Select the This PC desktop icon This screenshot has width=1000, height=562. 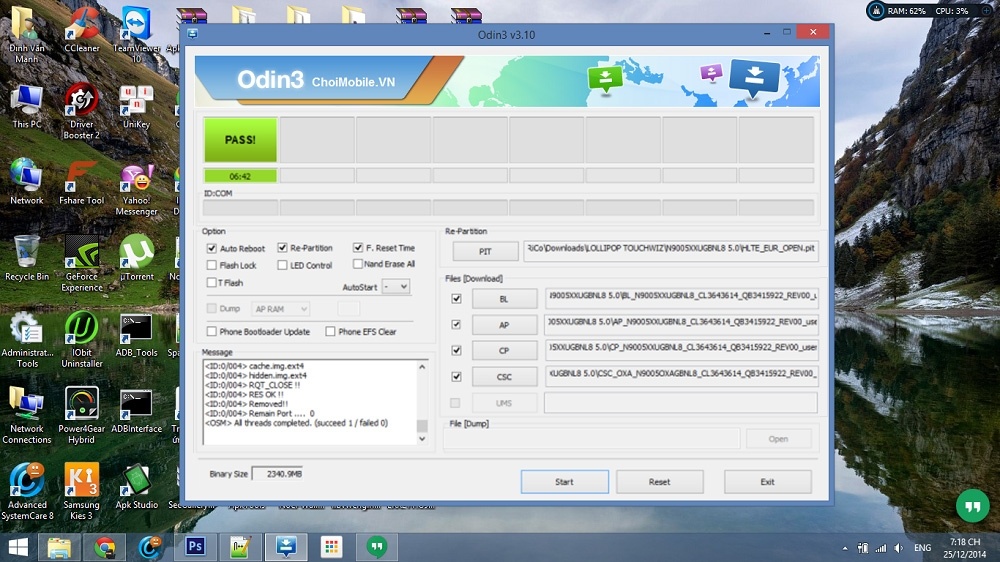click(27, 107)
